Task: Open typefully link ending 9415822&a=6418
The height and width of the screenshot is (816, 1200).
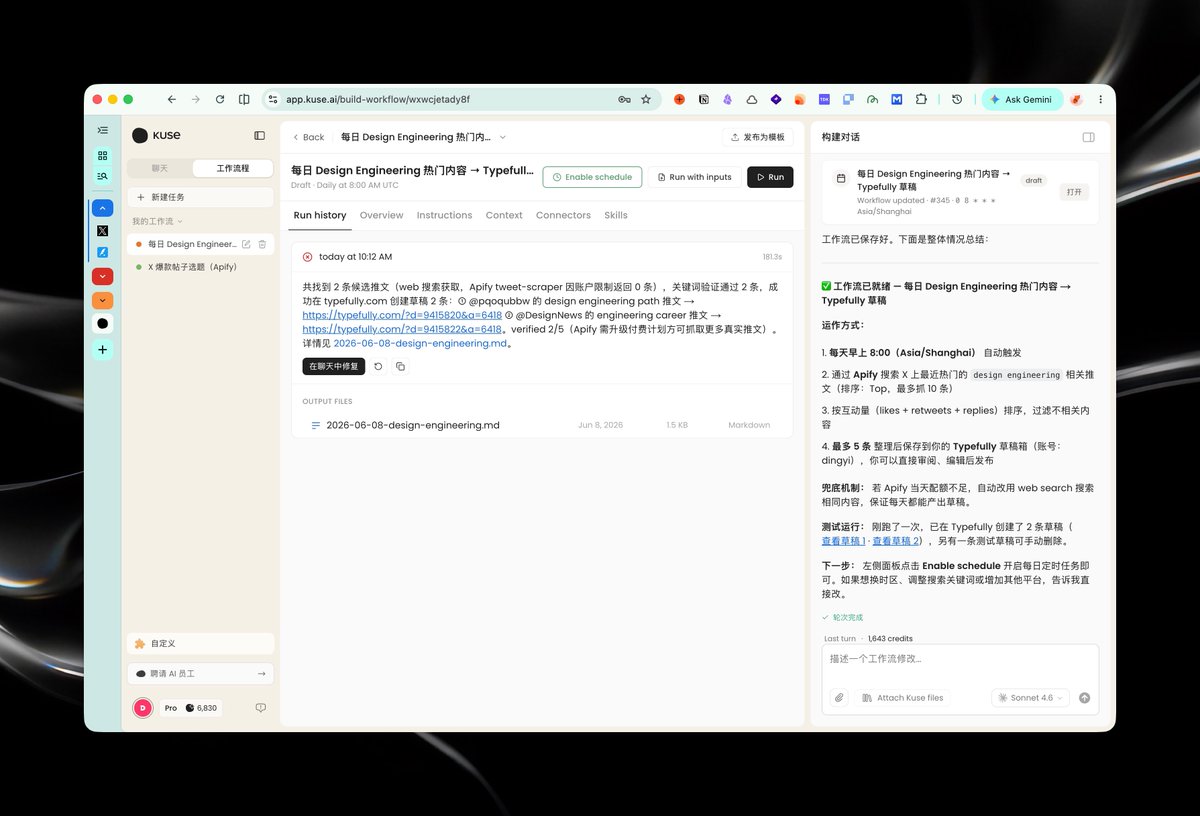Action: point(402,329)
